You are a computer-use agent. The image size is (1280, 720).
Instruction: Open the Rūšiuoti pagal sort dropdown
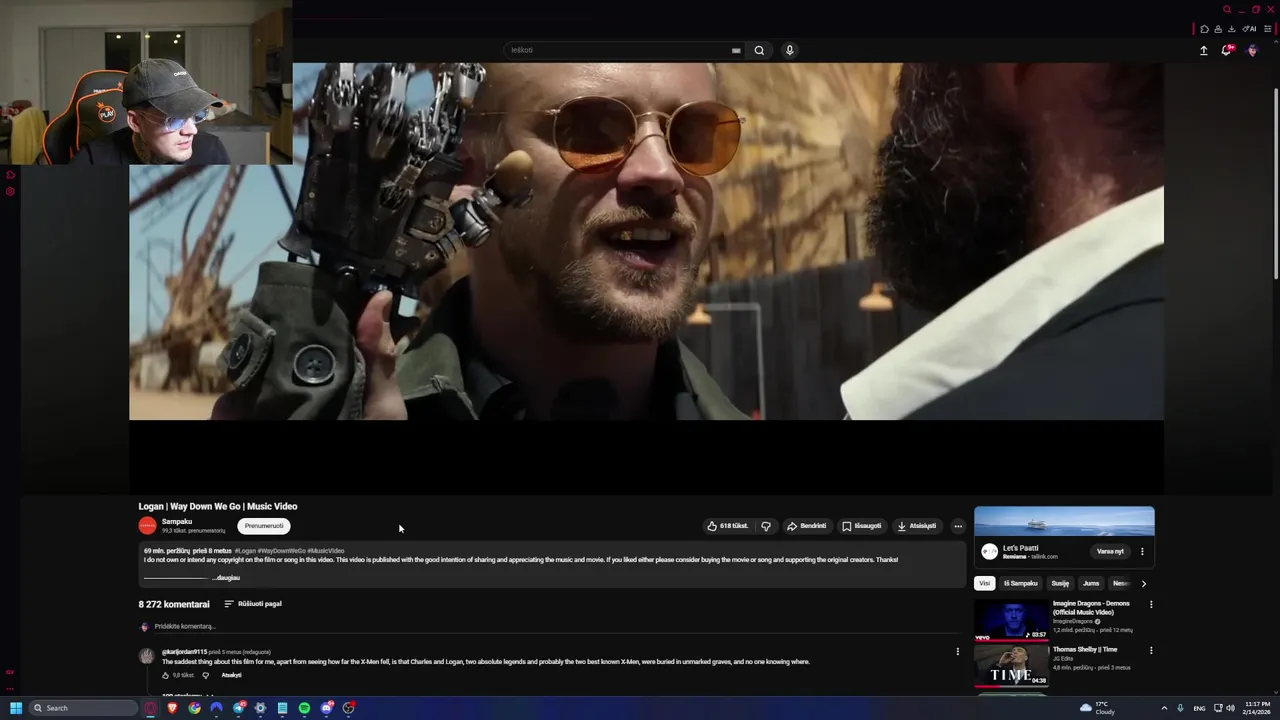click(253, 604)
